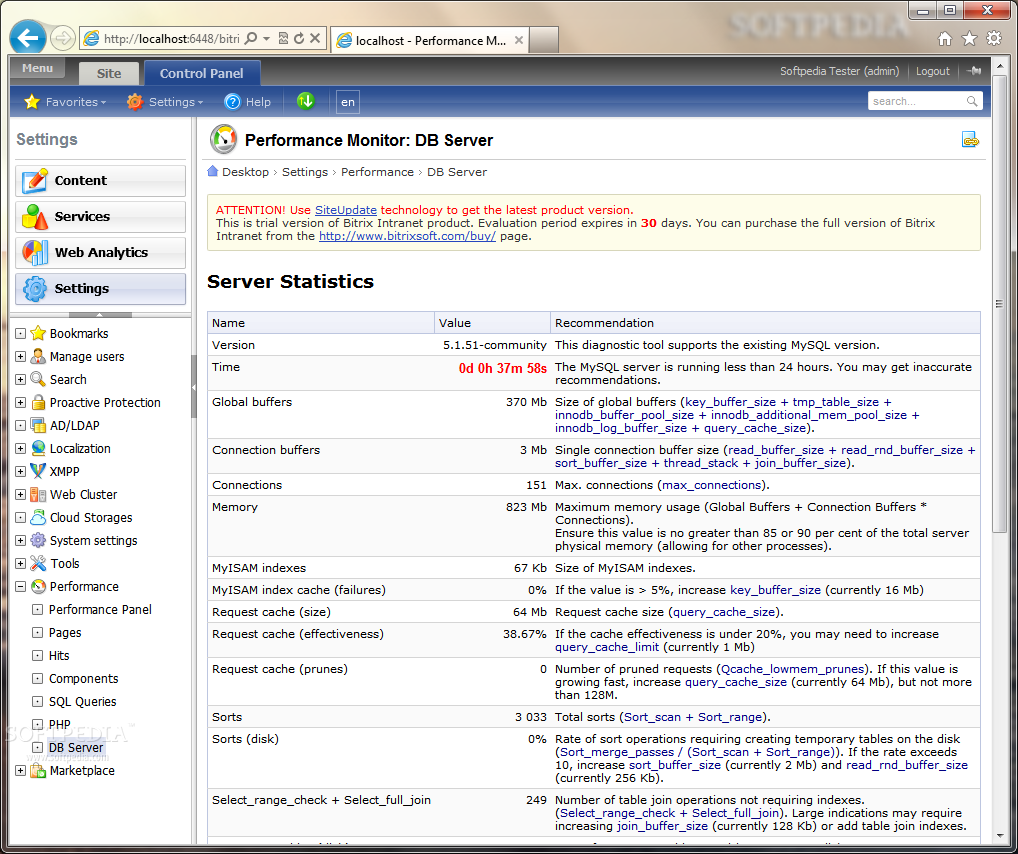
Task: Click the Localization globe icon
Action: coord(38,448)
